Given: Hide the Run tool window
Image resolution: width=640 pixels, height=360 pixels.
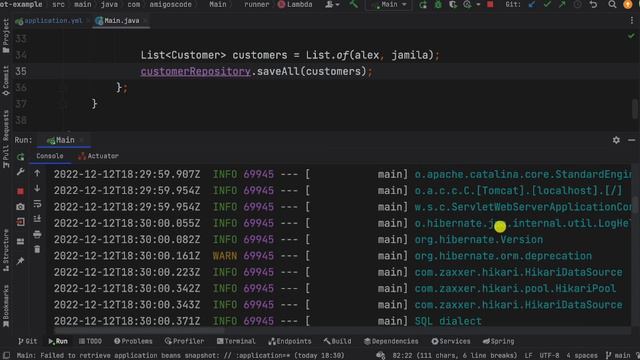Looking at the screenshot, I should [631, 140].
